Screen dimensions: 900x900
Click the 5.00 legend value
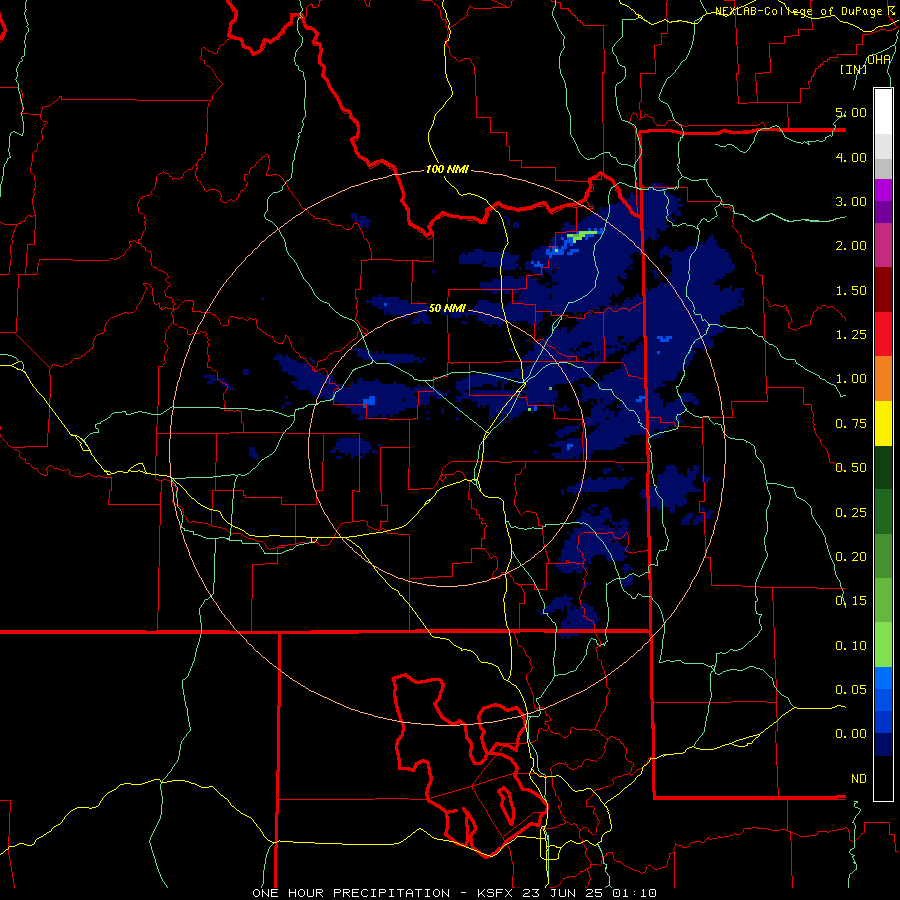[851, 112]
